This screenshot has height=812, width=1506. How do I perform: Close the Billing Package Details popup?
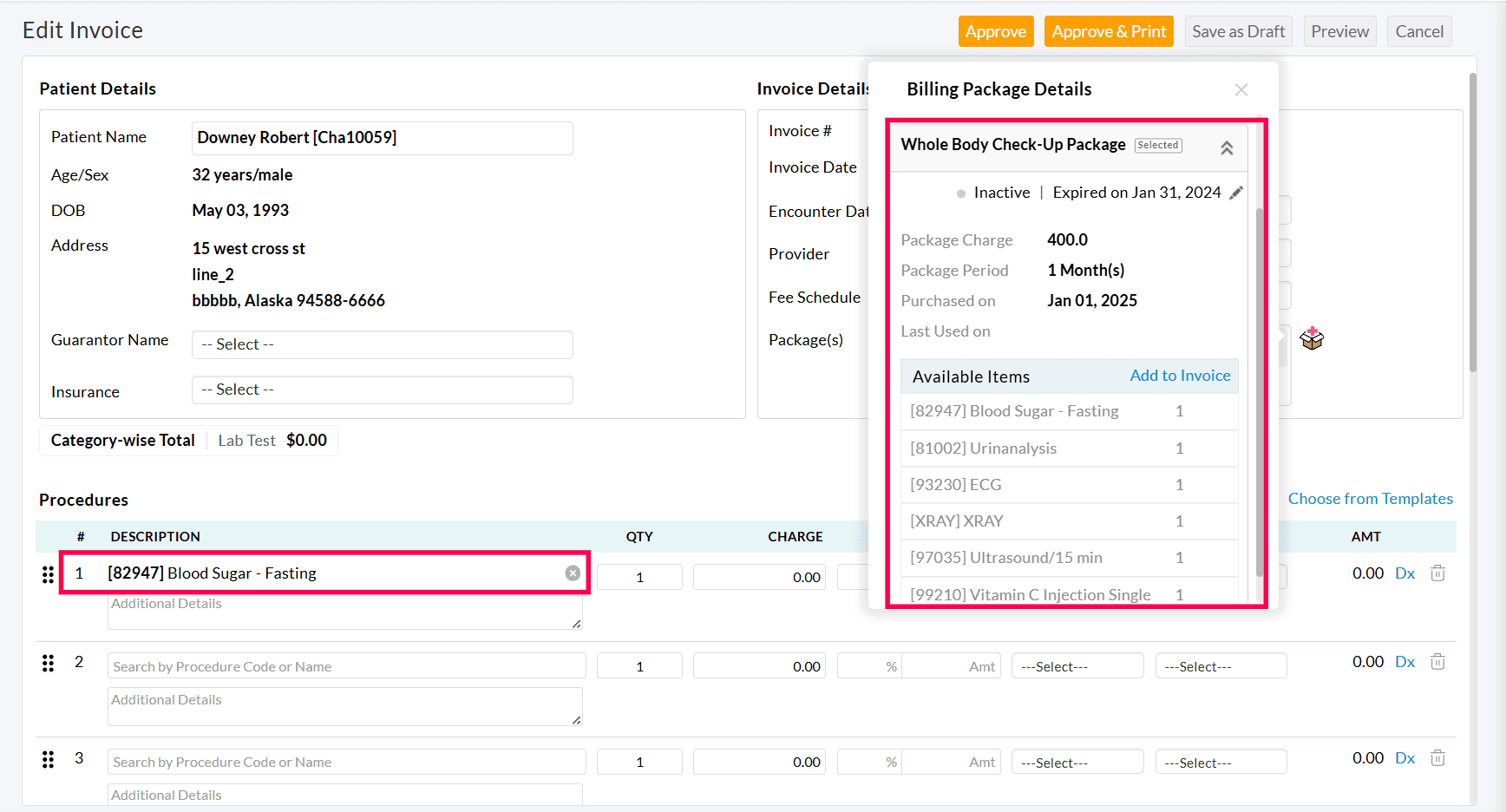click(1241, 90)
